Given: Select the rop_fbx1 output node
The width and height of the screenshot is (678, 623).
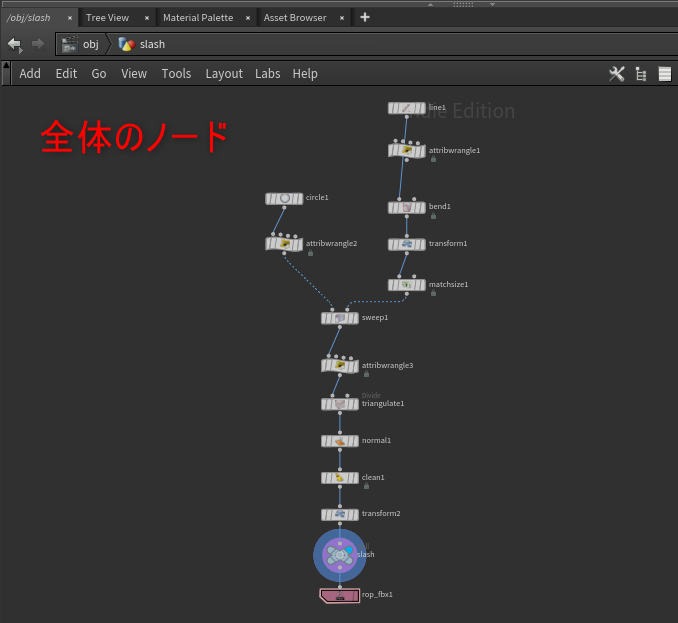Looking at the screenshot, I should (340, 595).
